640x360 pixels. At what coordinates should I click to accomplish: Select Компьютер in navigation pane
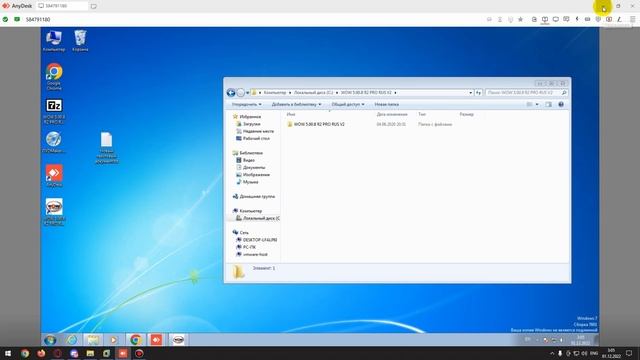247,211
